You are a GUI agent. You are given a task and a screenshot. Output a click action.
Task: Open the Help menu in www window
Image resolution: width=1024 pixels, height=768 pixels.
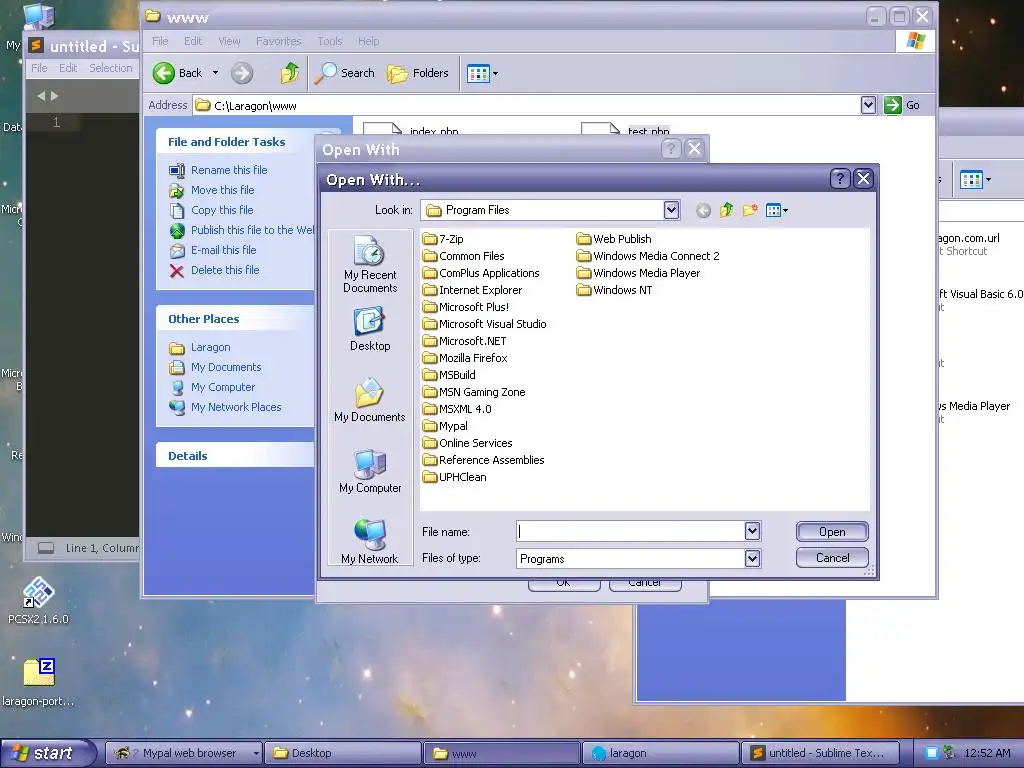pyautogui.click(x=368, y=41)
